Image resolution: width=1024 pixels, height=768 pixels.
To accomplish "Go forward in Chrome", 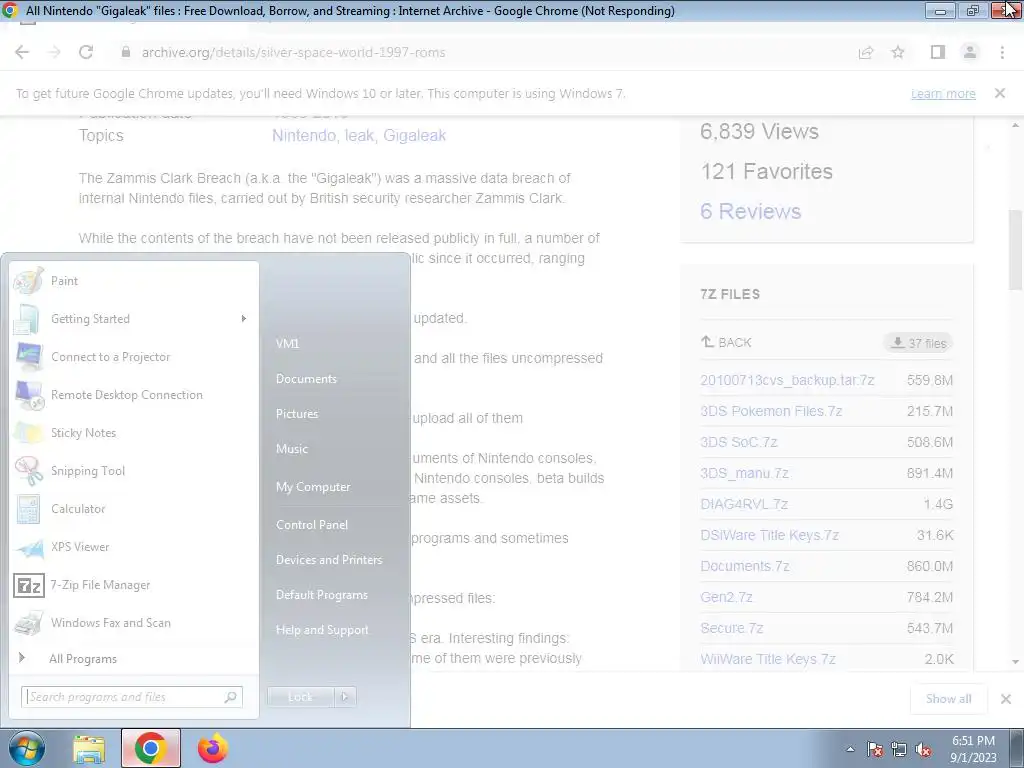I will pos(54,52).
